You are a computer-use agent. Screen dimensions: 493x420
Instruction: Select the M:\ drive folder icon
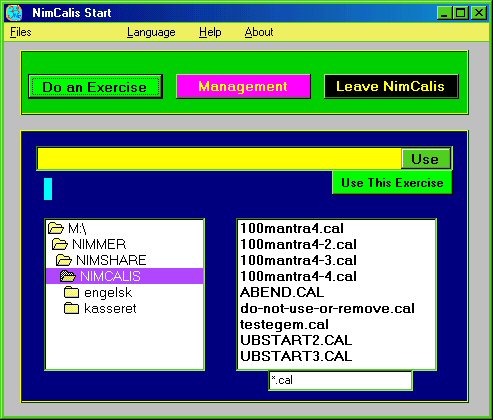pos(56,228)
